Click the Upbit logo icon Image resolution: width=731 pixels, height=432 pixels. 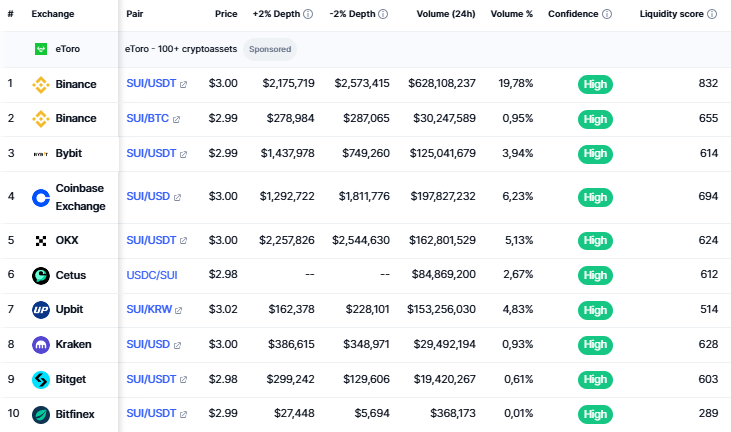pyautogui.click(x=41, y=310)
